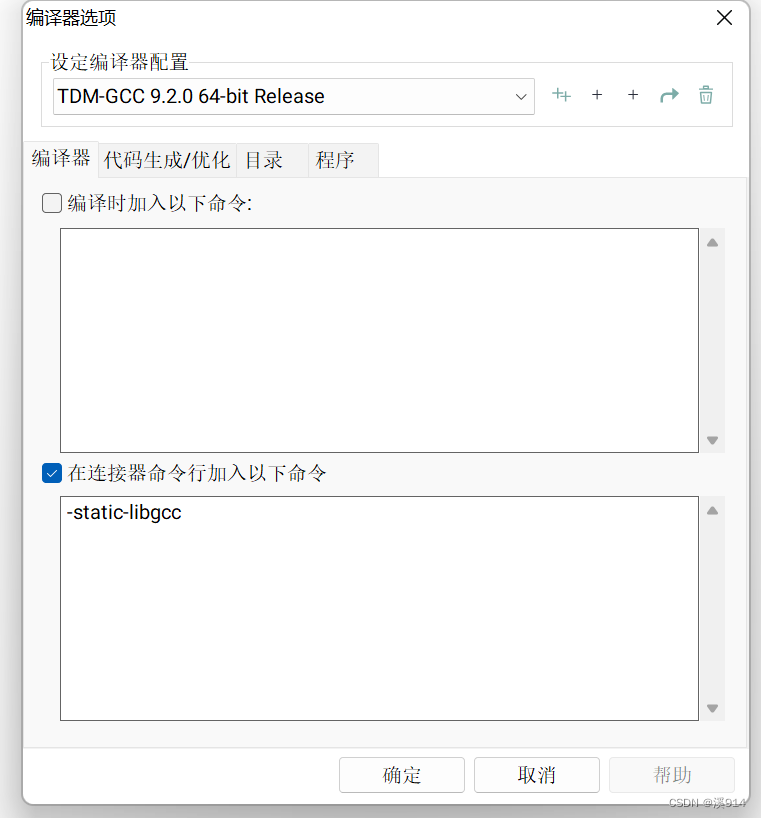The height and width of the screenshot is (818, 761).
Task: Click the plus icon beside the curved arrow
Action: pyautogui.click(x=633, y=95)
